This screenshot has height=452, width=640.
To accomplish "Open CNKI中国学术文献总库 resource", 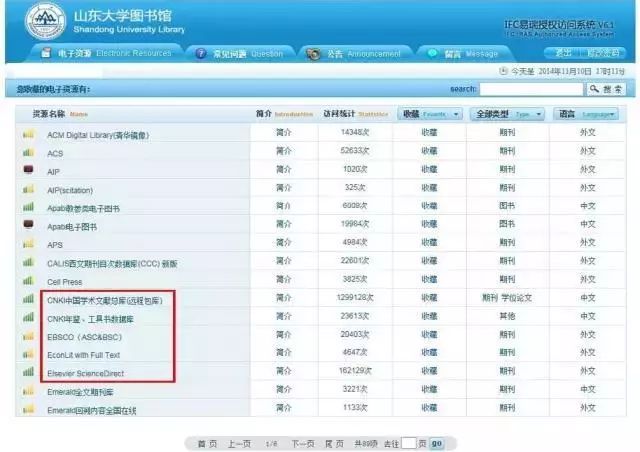I will [105, 301].
